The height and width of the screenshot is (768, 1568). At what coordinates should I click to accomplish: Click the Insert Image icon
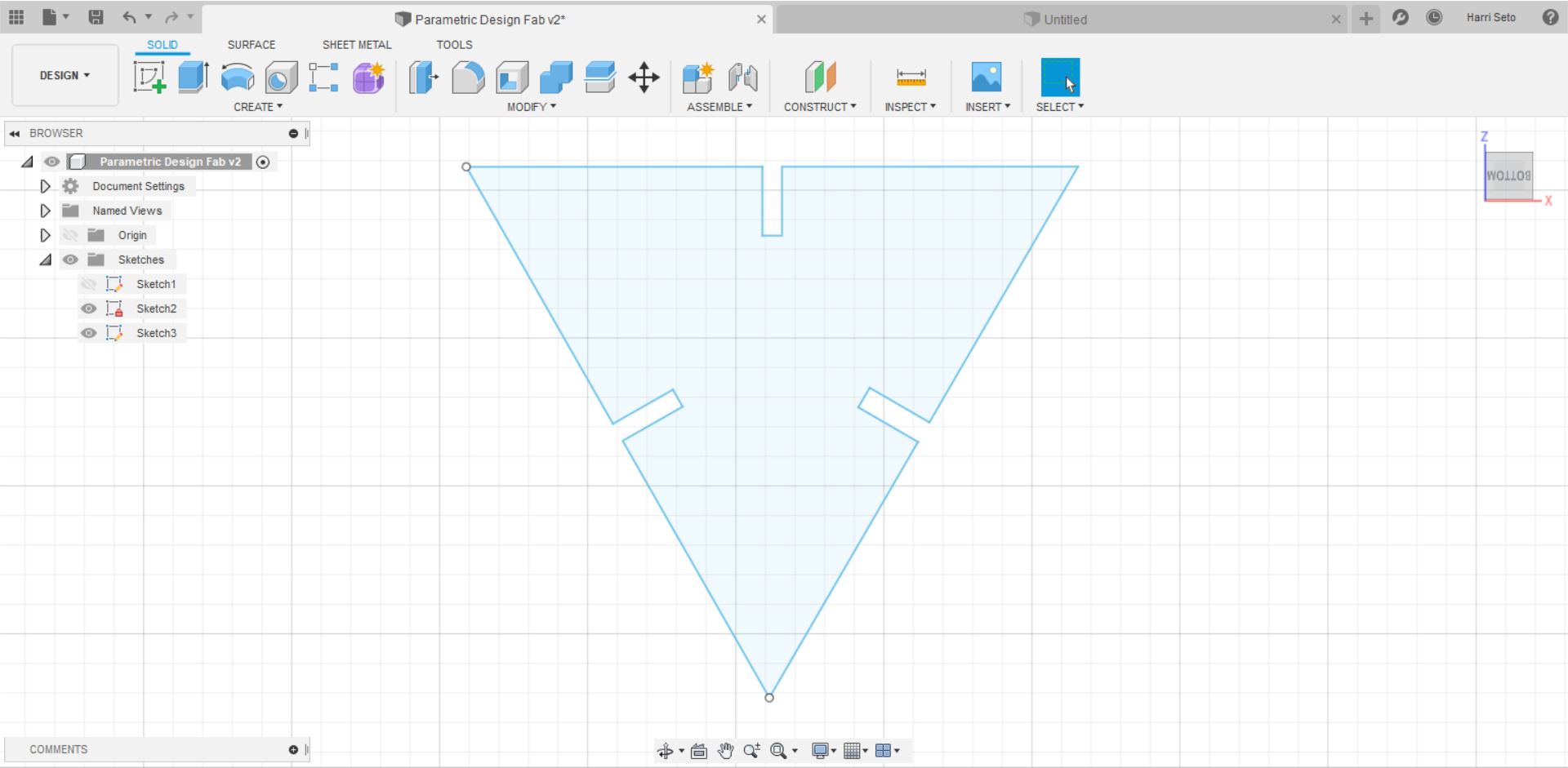pyautogui.click(x=987, y=78)
